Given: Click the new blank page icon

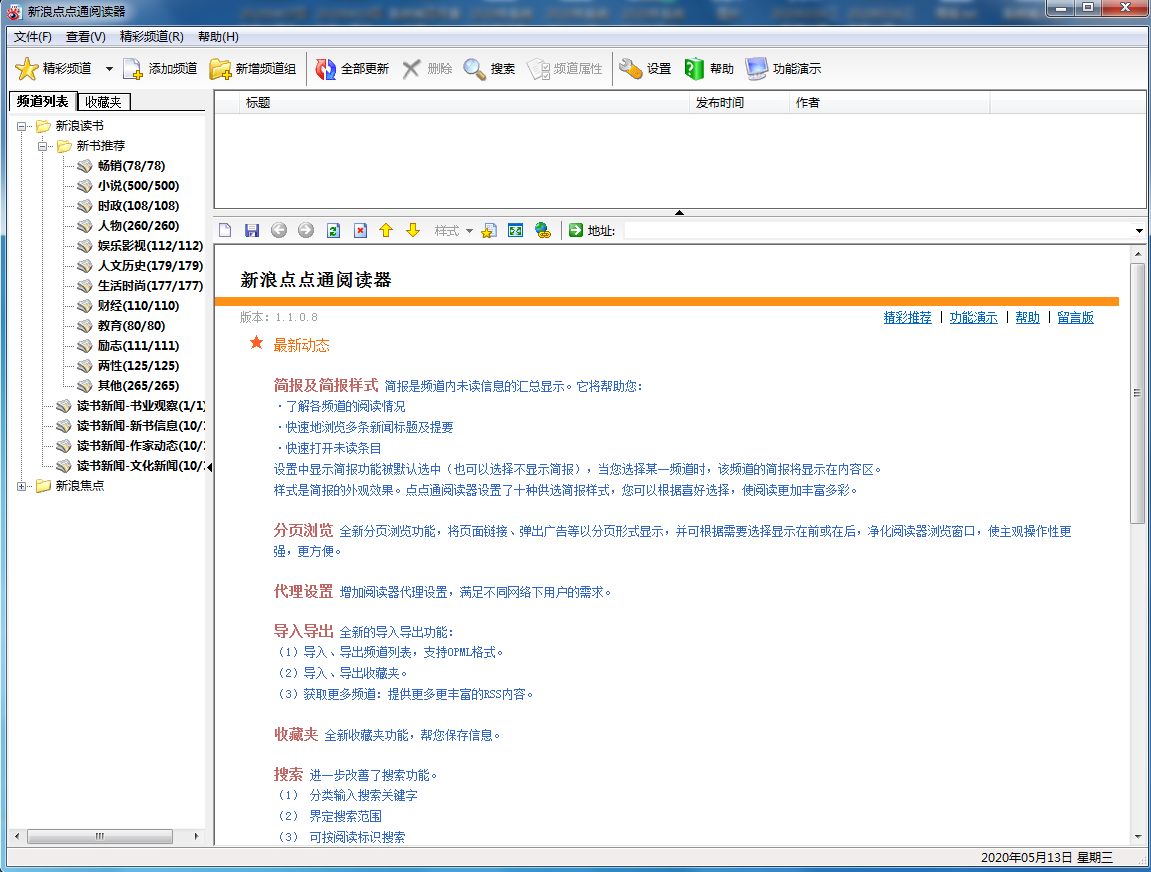Looking at the screenshot, I should [225, 230].
